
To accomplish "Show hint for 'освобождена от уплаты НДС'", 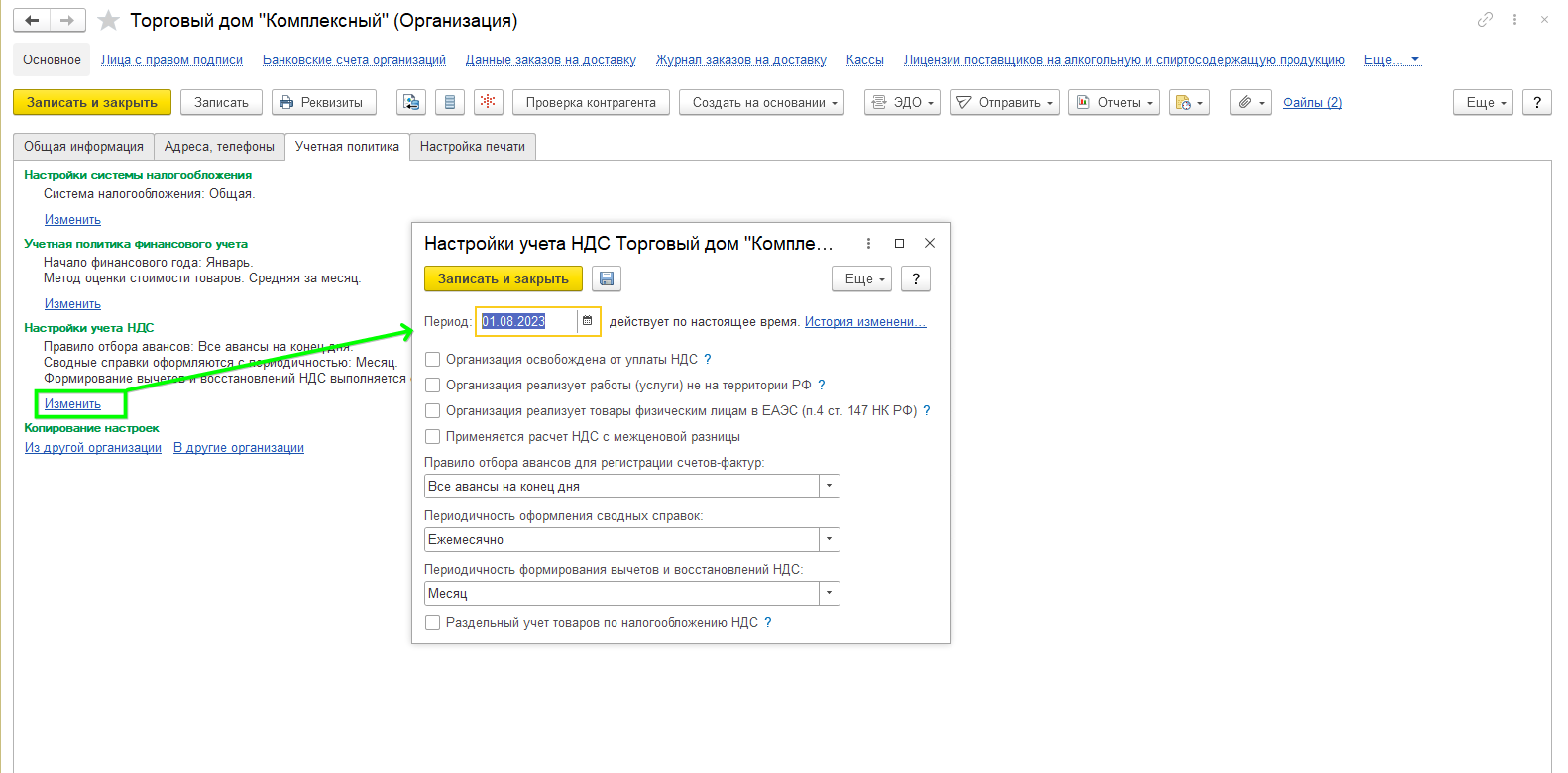I will point(708,359).
